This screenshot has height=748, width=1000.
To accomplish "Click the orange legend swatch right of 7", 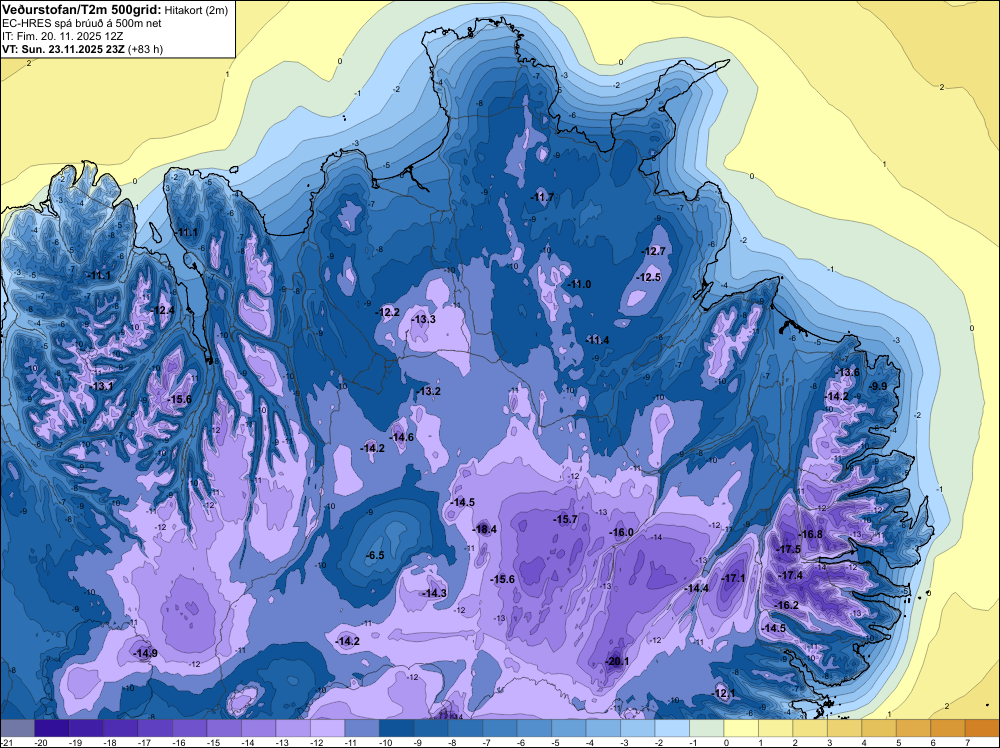I will [x=982, y=728].
